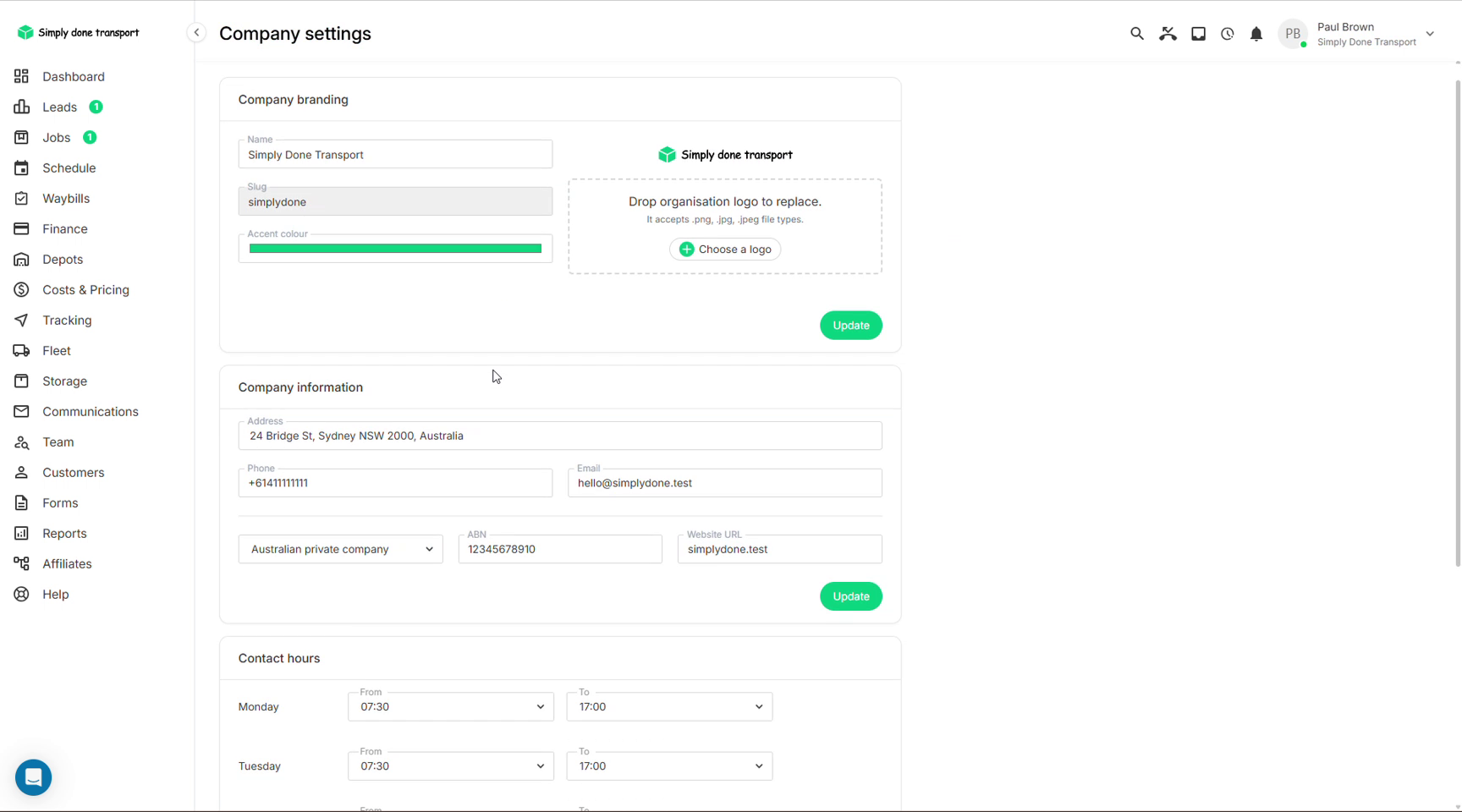Go to Leads in the sidebar
Image resolution: width=1462 pixels, height=812 pixels.
(59, 107)
